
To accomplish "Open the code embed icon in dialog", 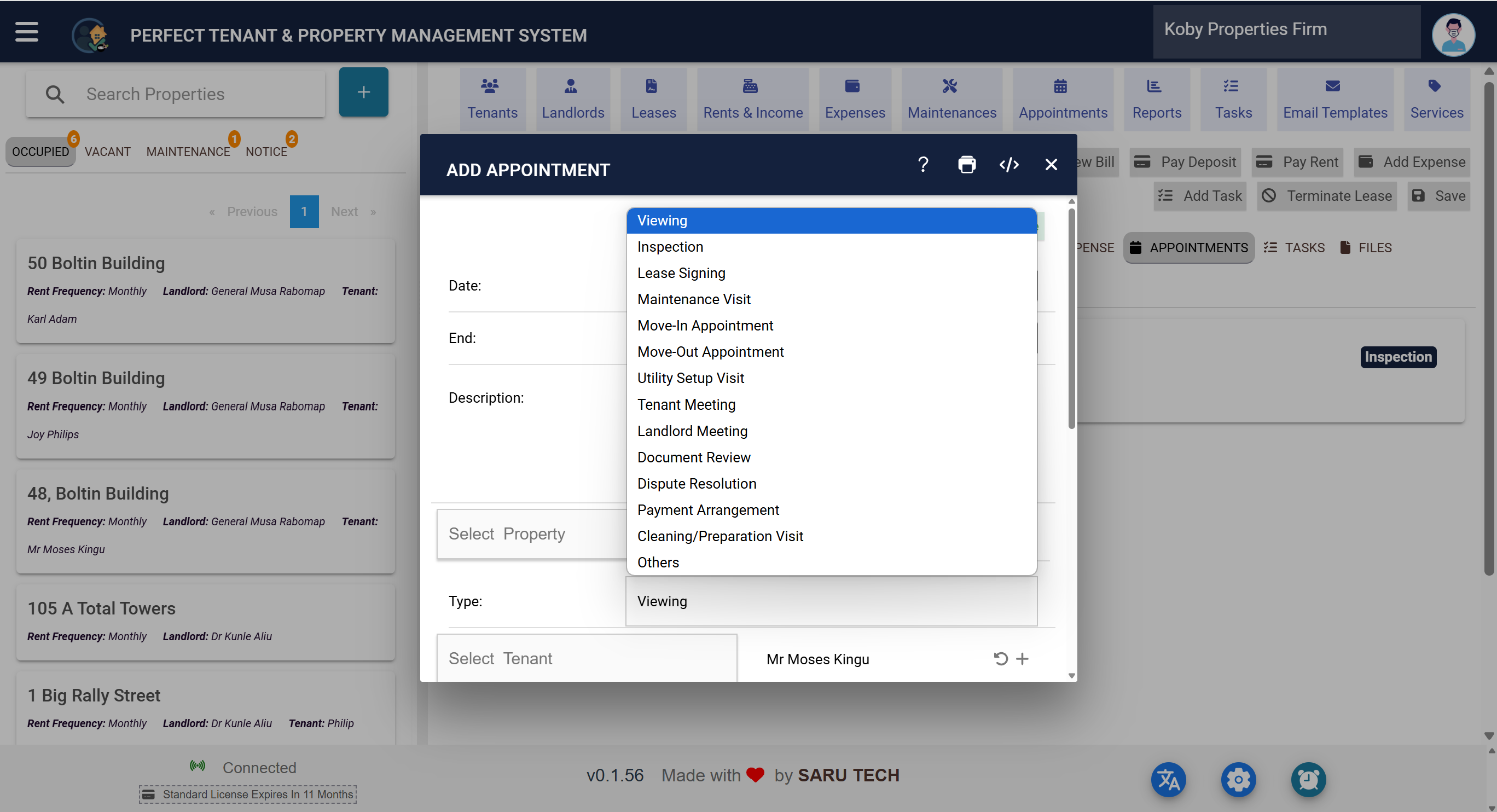I will click(x=1009, y=165).
